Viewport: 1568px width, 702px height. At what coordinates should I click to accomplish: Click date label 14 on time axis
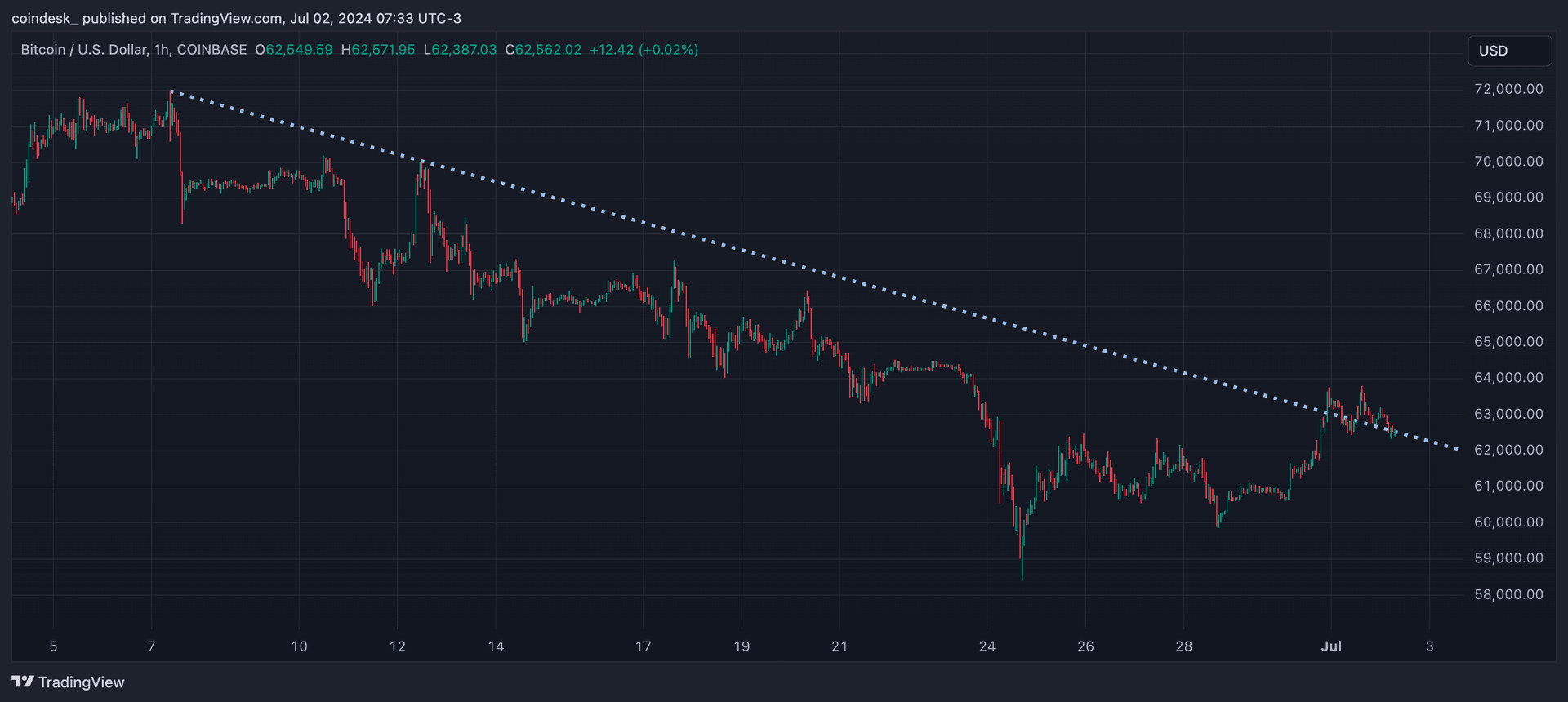click(x=496, y=646)
